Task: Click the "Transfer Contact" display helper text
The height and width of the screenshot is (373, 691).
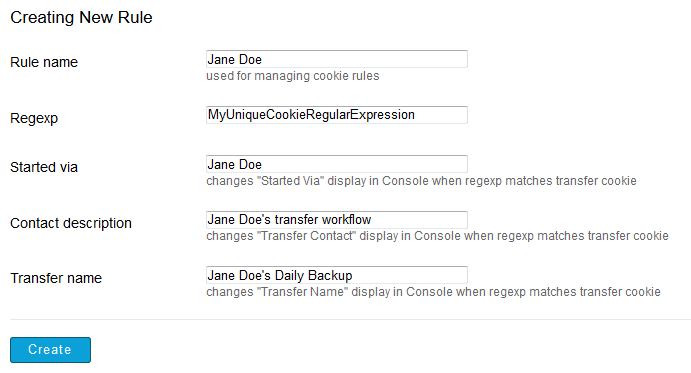Action: click(x=437, y=236)
